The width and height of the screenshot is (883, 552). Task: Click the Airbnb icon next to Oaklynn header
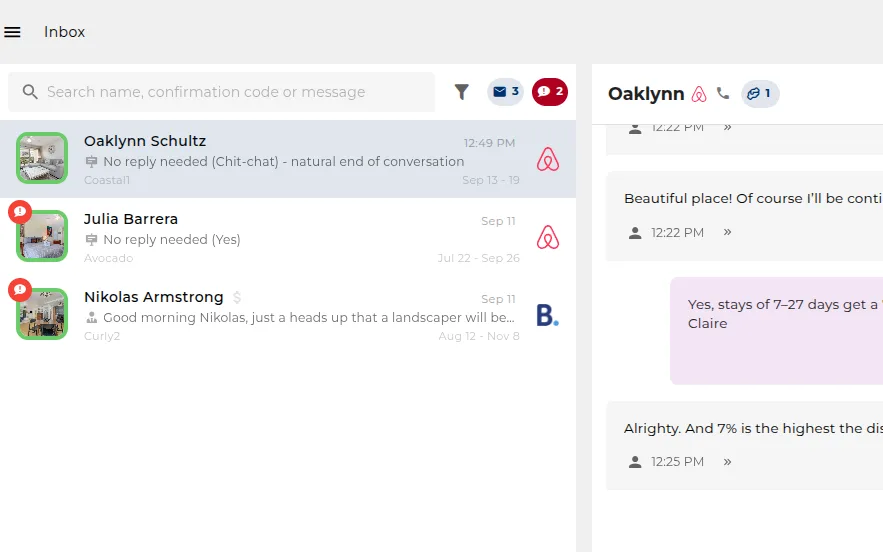[x=699, y=94]
